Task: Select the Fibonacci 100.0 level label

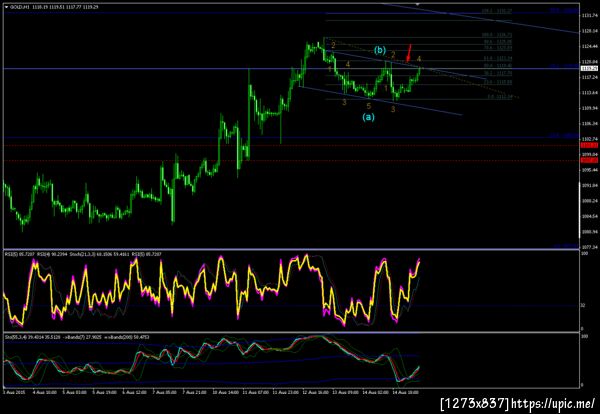Action: [x=497, y=35]
